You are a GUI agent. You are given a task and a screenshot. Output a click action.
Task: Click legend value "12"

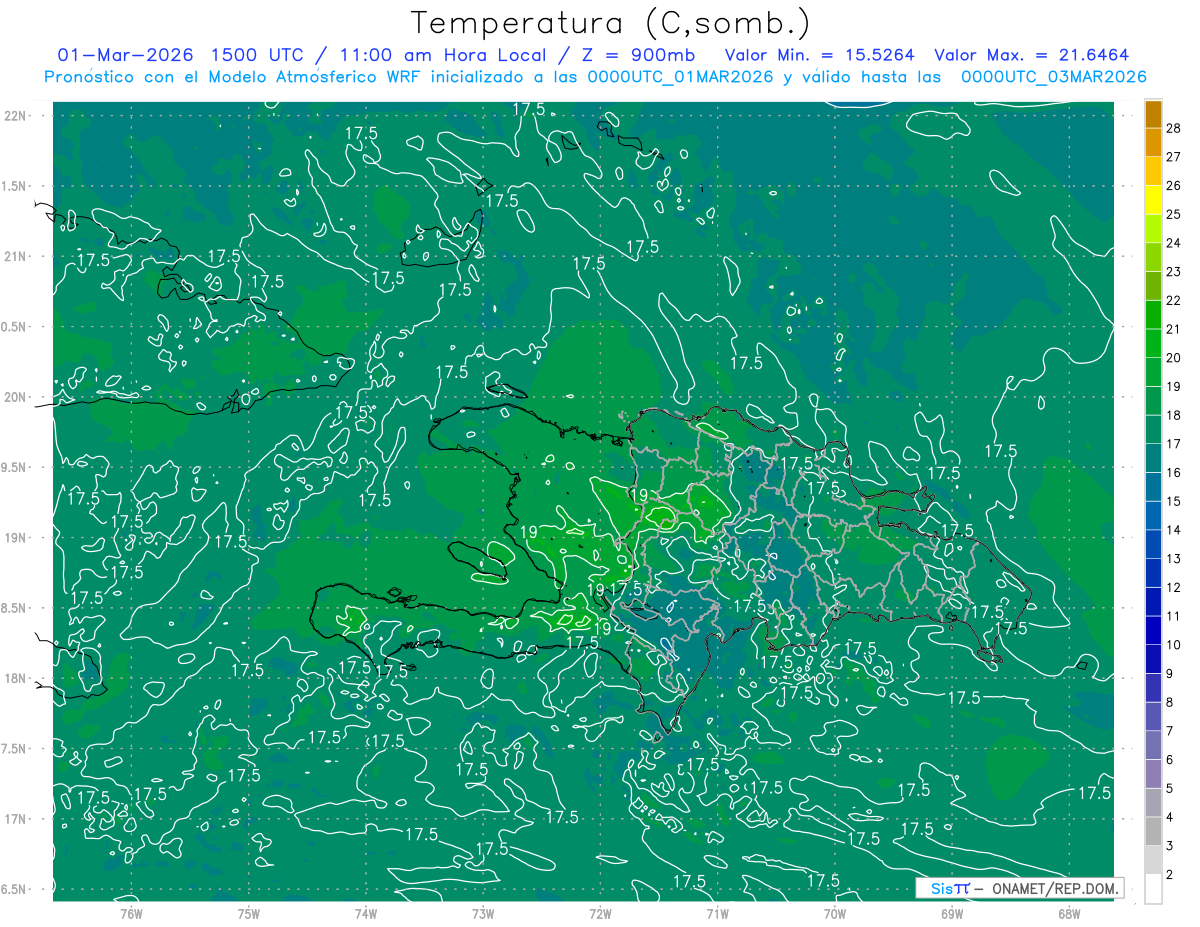point(1175,588)
